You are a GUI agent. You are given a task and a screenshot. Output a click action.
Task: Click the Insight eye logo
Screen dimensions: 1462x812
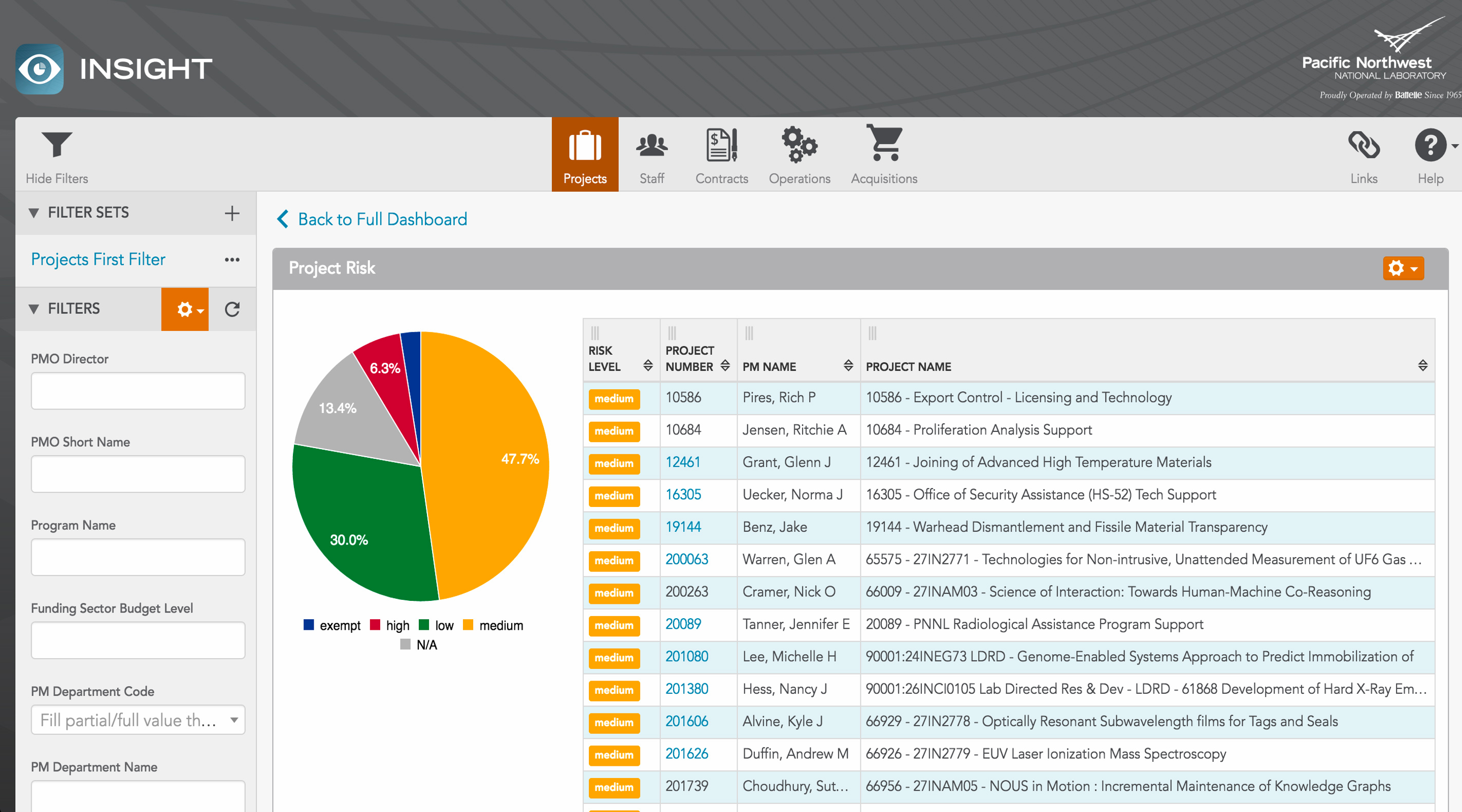[39, 69]
